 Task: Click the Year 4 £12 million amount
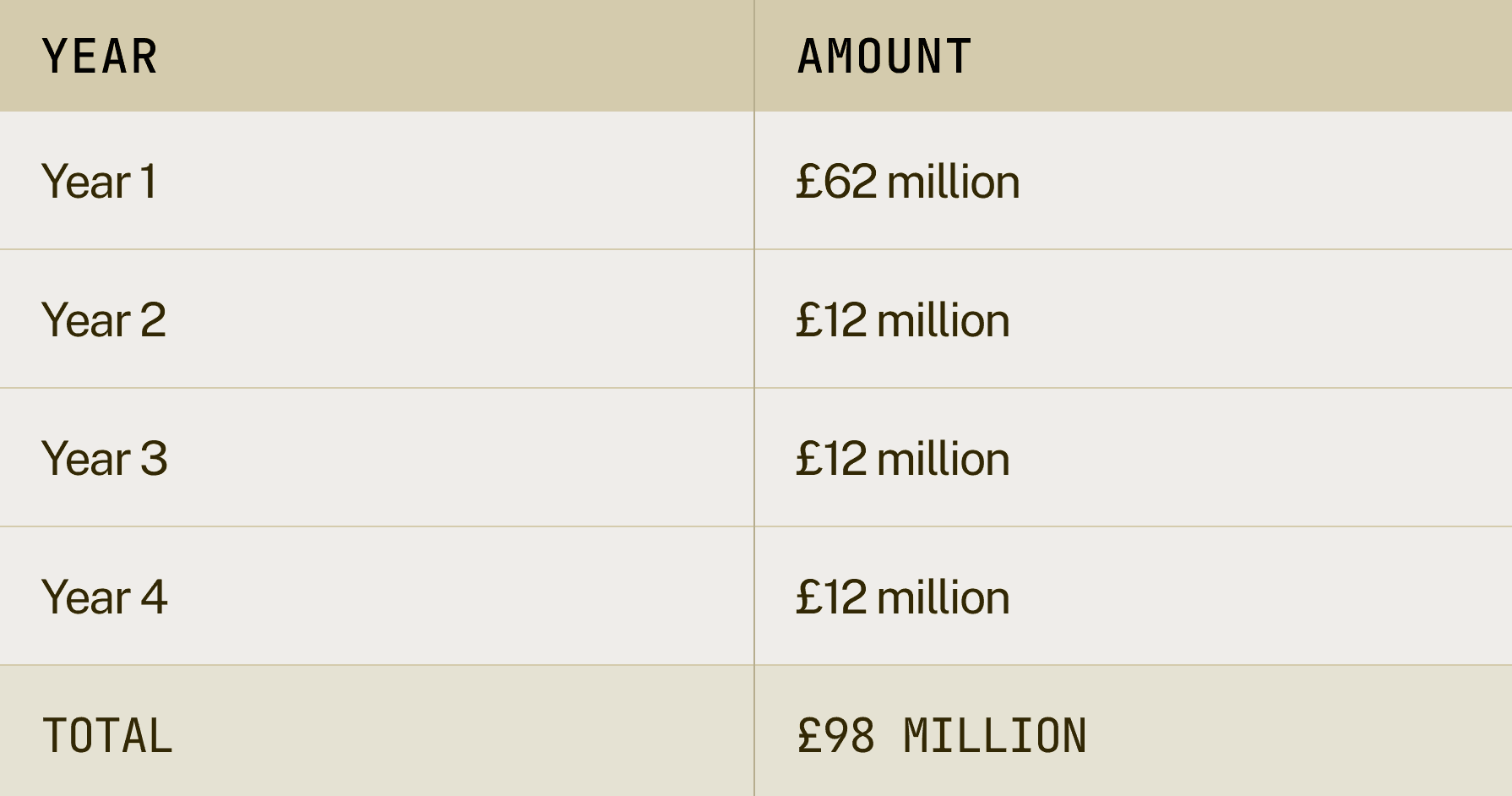(903, 597)
